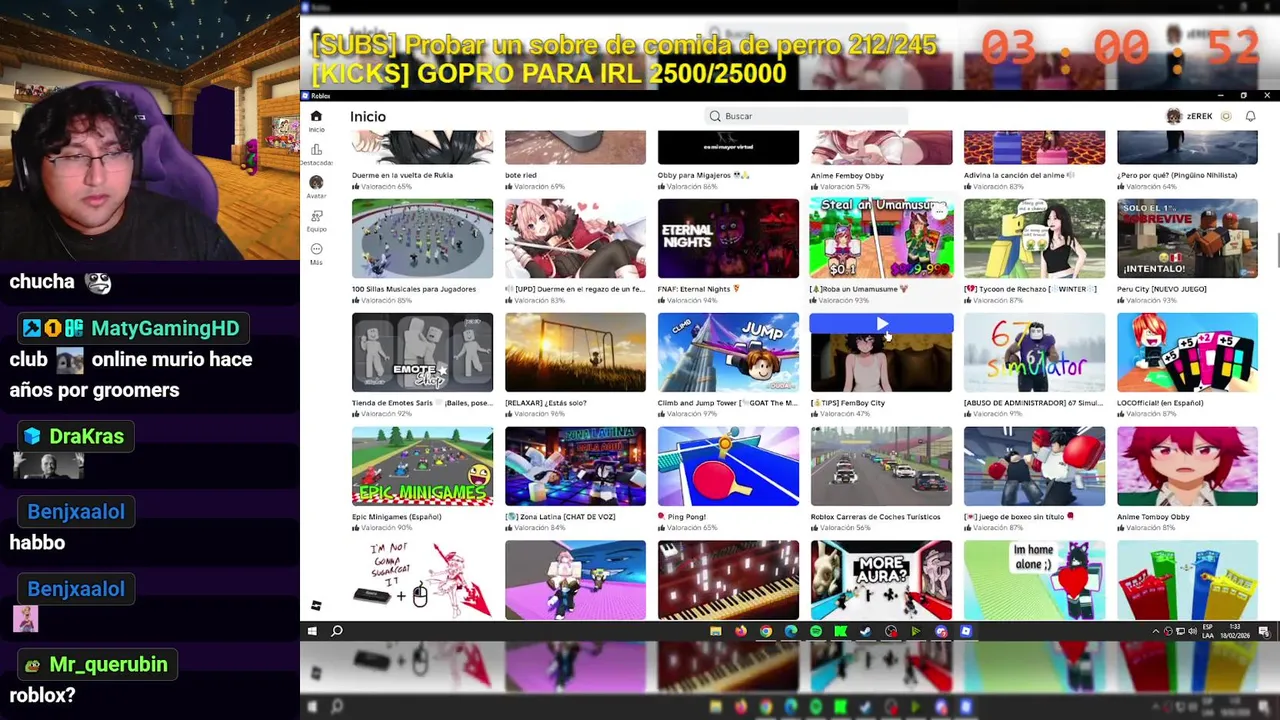Open the Inicio home icon in Roblox sidebar
This screenshot has width=1280, height=720.
pyautogui.click(x=316, y=116)
